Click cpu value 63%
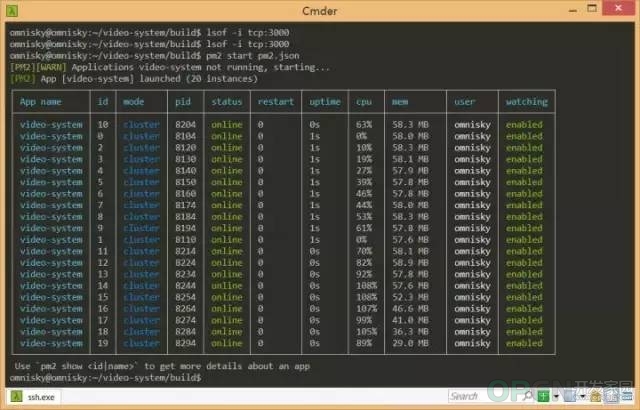Viewport: 640px width, 410px height. (x=364, y=124)
